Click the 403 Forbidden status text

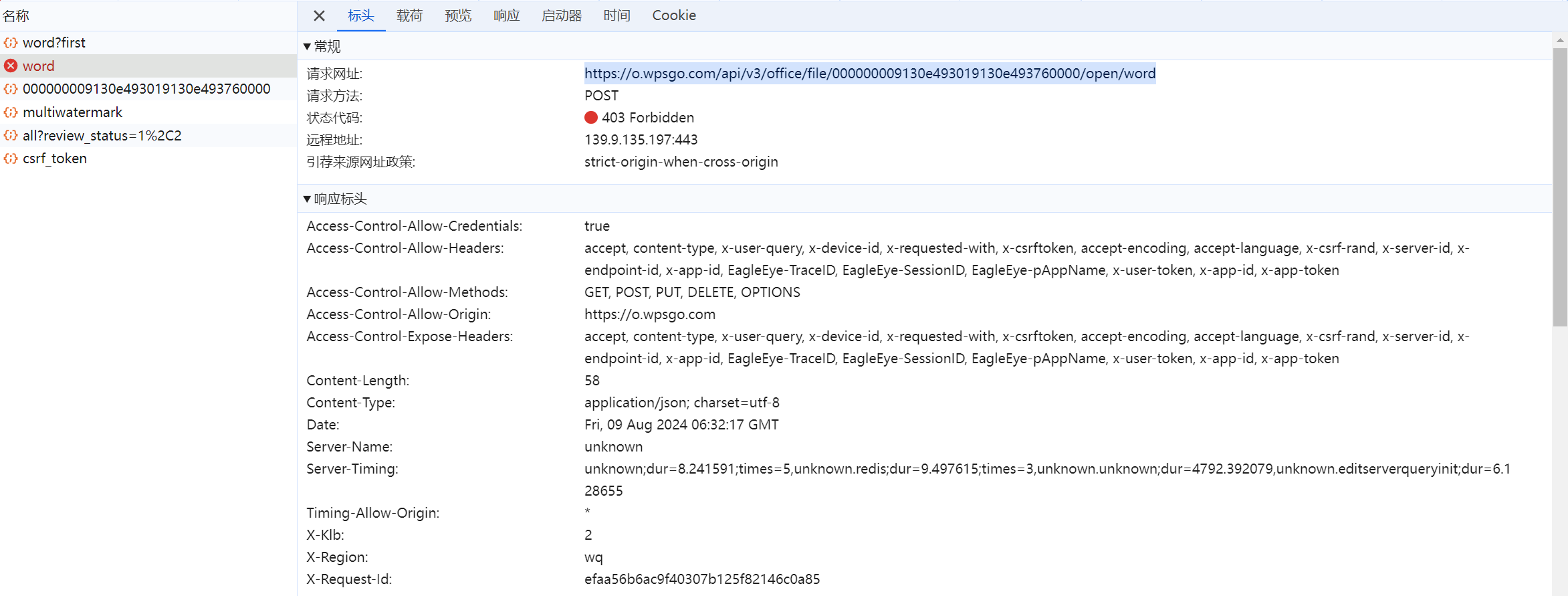point(648,118)
